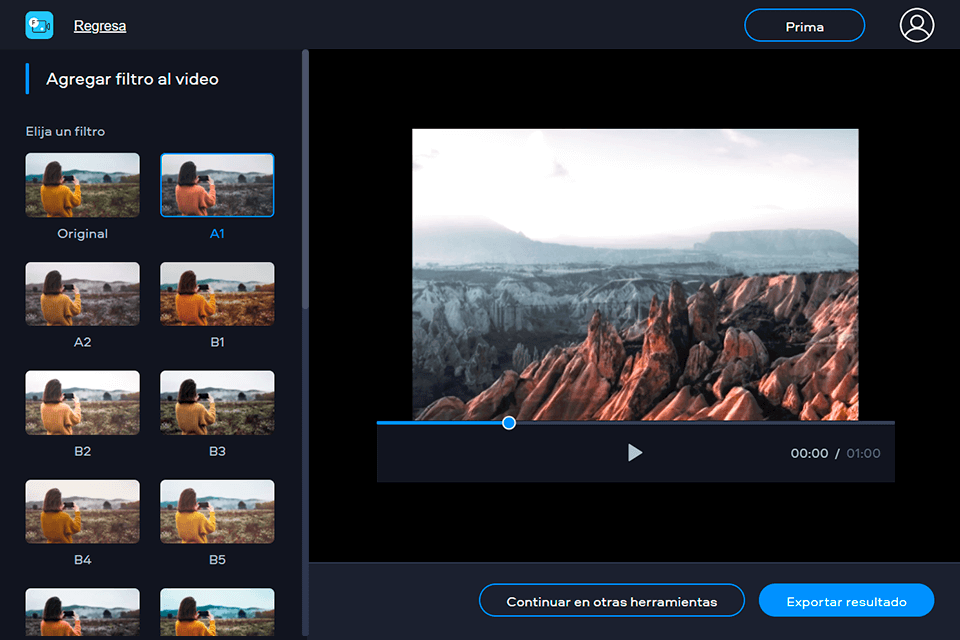Image resolution: width=960 pixels, height=640 pixels.
Task: Open the user profile account icon
Action: (916, 25)
